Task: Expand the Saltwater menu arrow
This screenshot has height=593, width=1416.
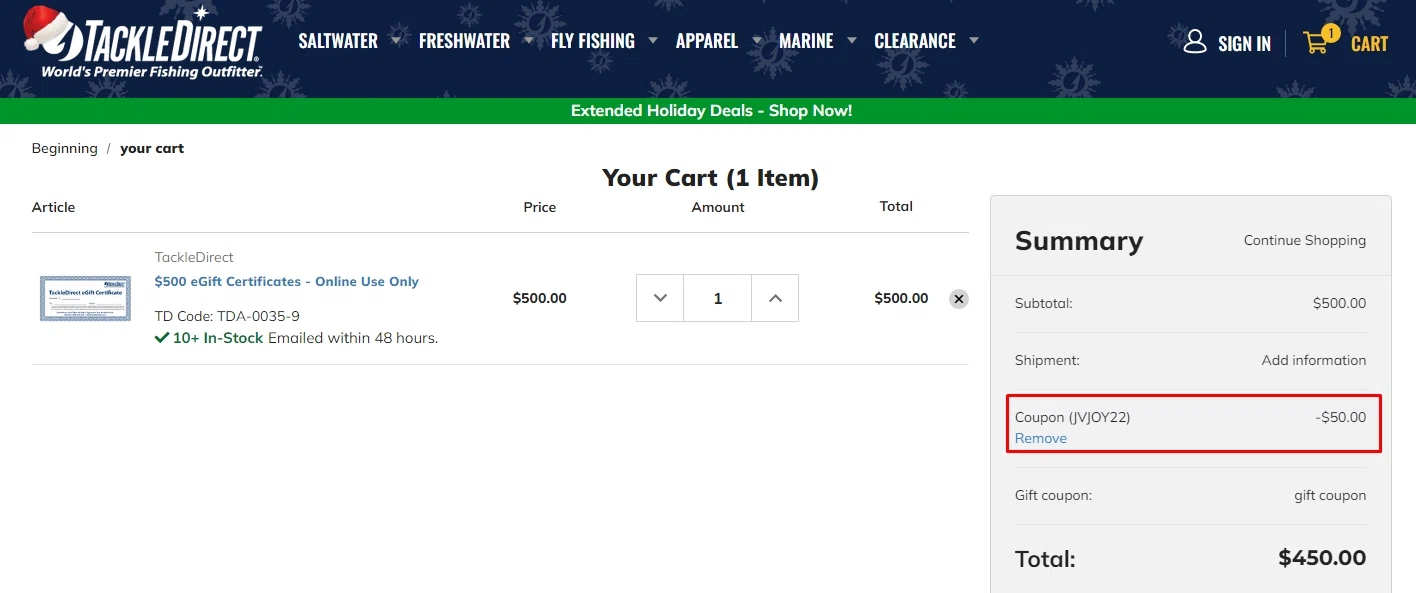Action: [x=396, y=41]
